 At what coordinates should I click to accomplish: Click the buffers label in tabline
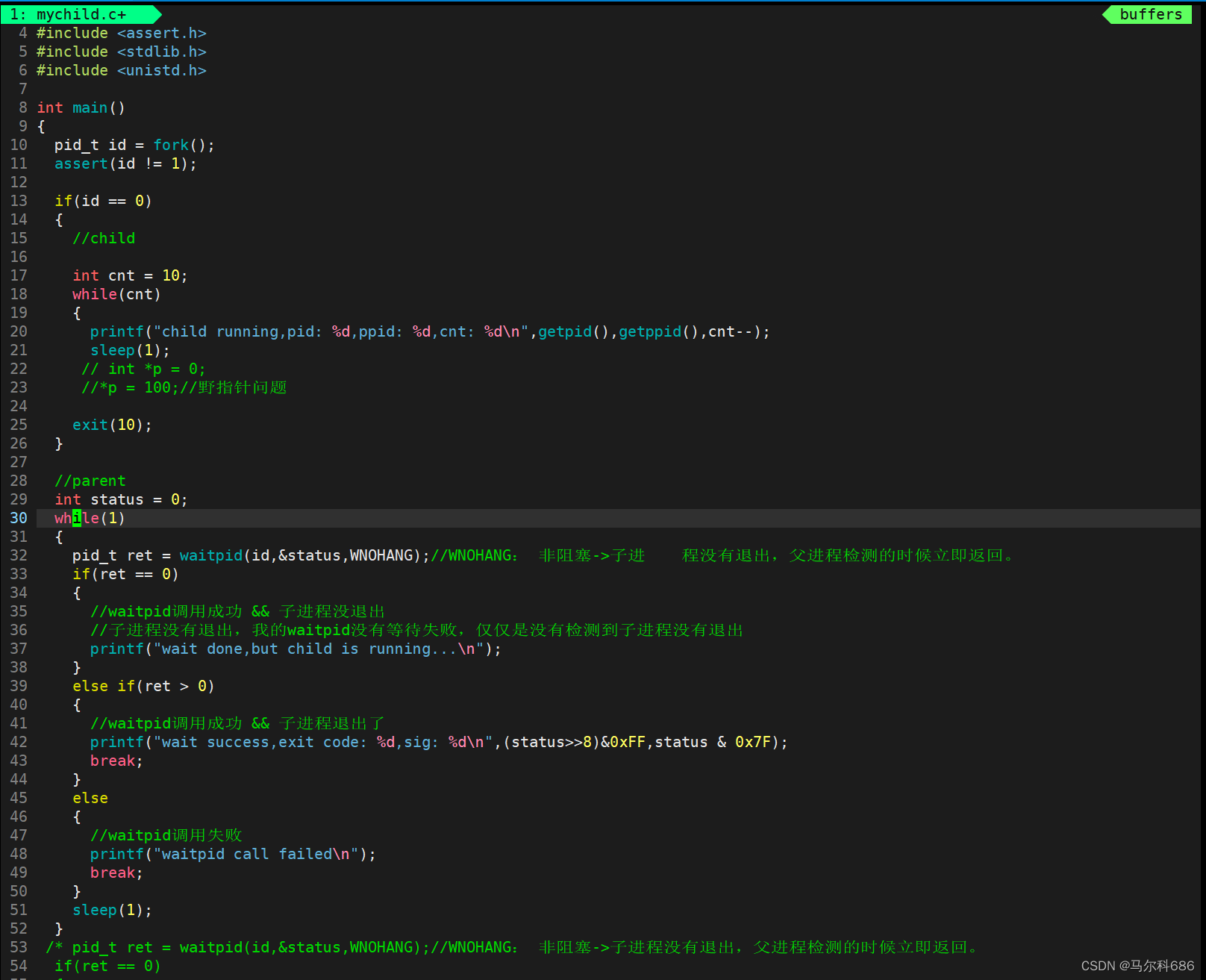point(1150,14)
